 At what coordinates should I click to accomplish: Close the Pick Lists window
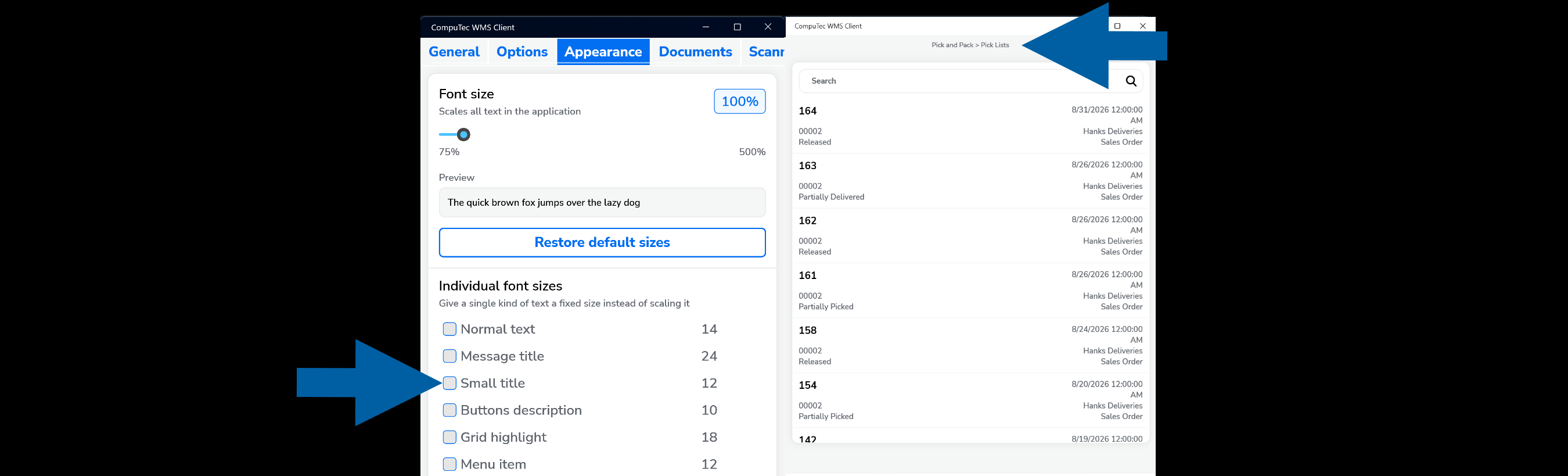pyautogui.click(x=1142, y=26)
